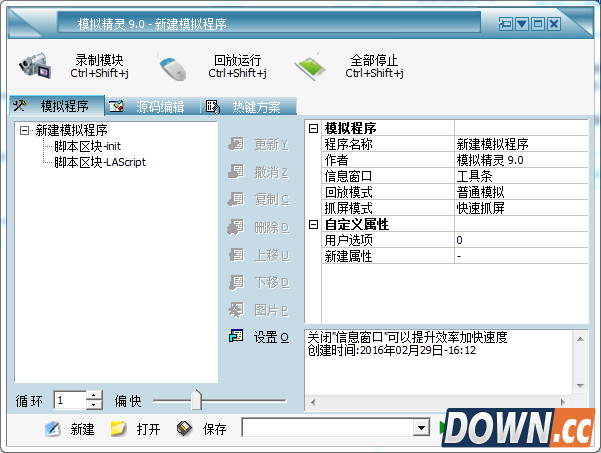Image resolution: width=601 pixels, height=453 pixels.
Task: Click the 抓屏模式 property label
Action: coord(348,208)
